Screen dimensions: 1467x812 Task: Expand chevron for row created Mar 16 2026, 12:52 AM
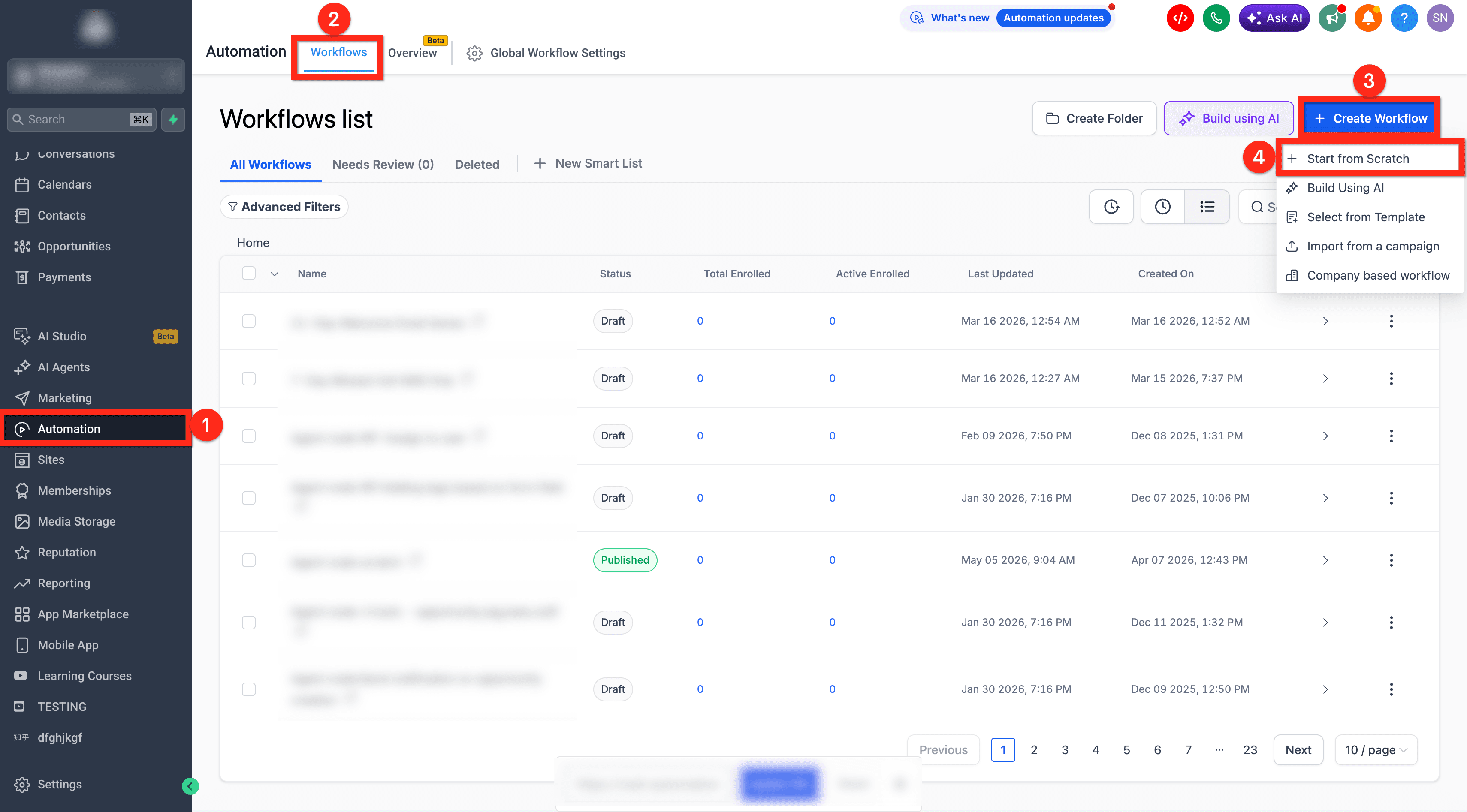point(1325,321)
